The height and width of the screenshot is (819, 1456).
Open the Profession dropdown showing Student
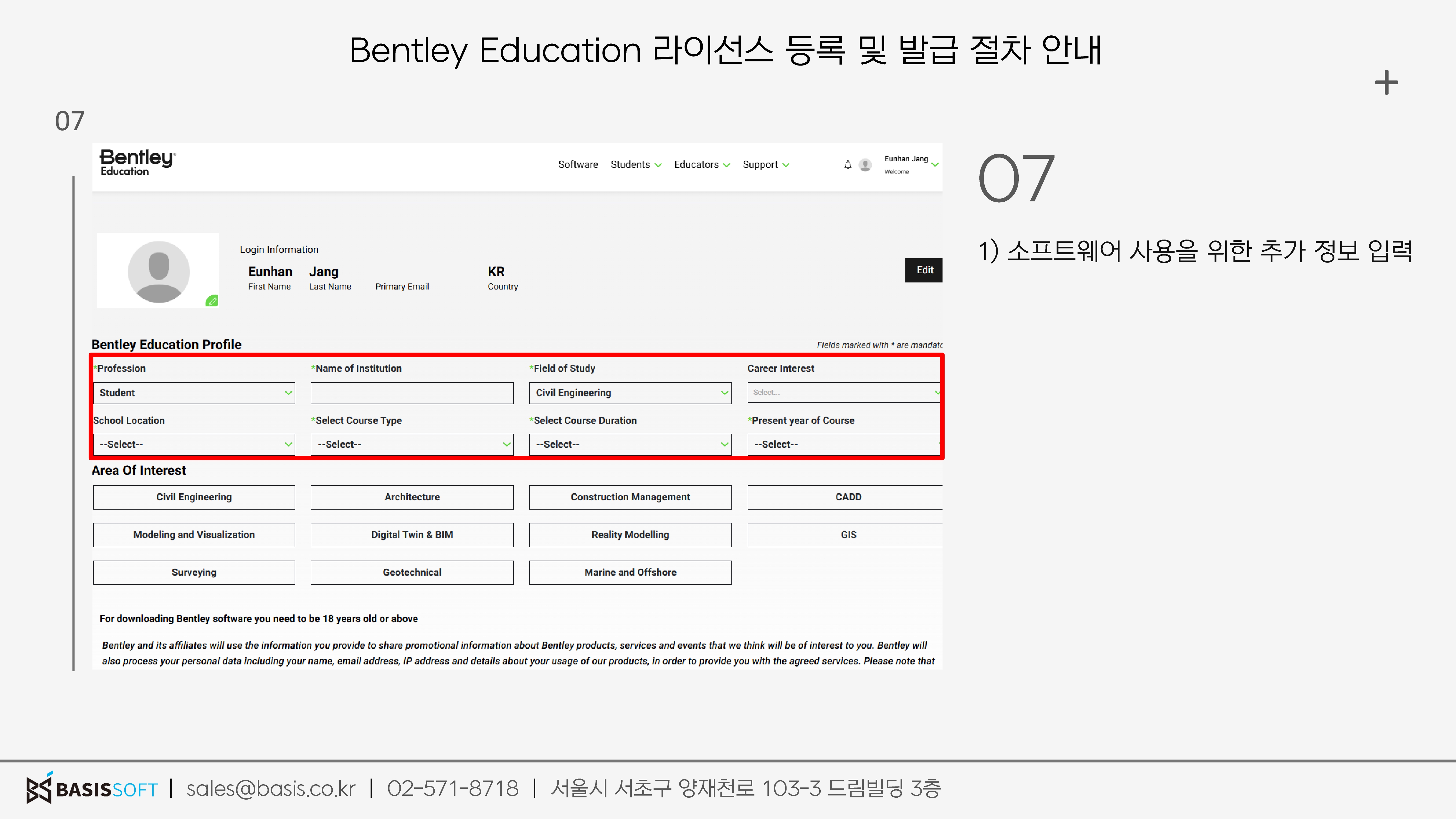(194, 393)
